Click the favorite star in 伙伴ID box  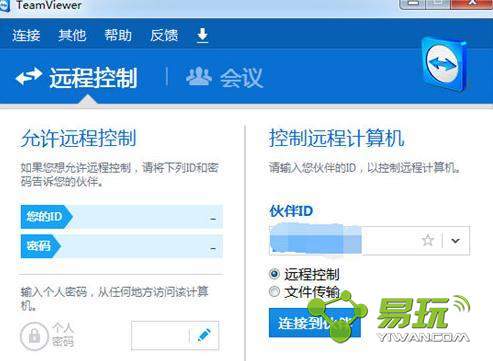point(428,240)
